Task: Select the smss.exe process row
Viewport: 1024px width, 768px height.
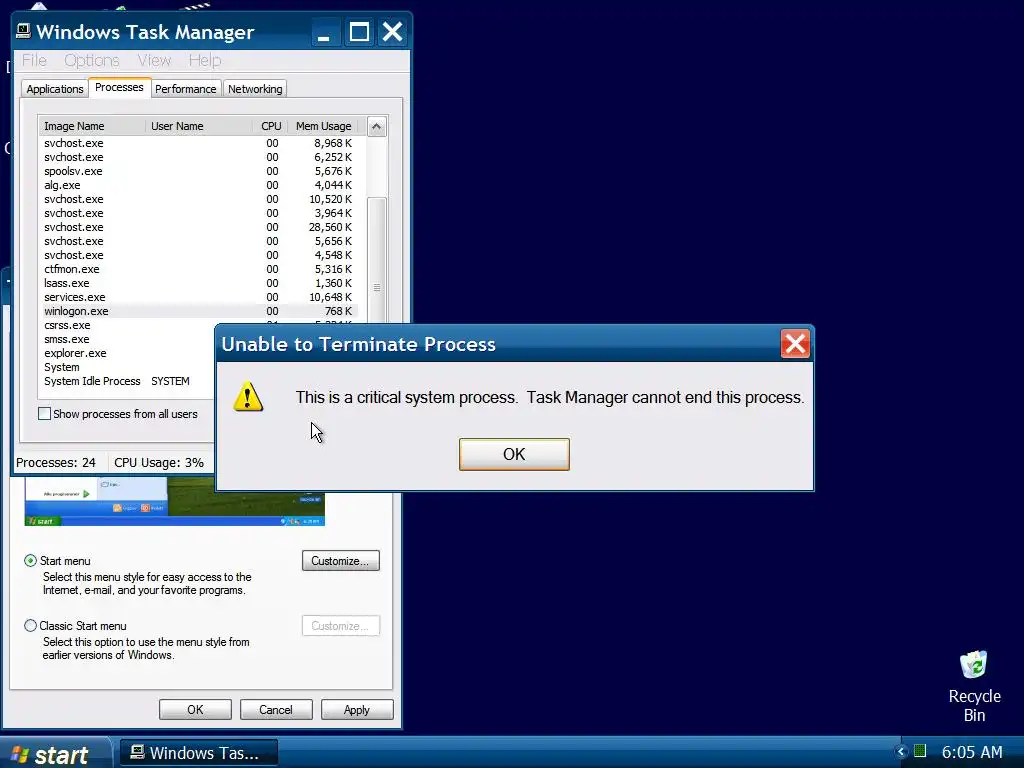Action: click(x=128, y=339)
